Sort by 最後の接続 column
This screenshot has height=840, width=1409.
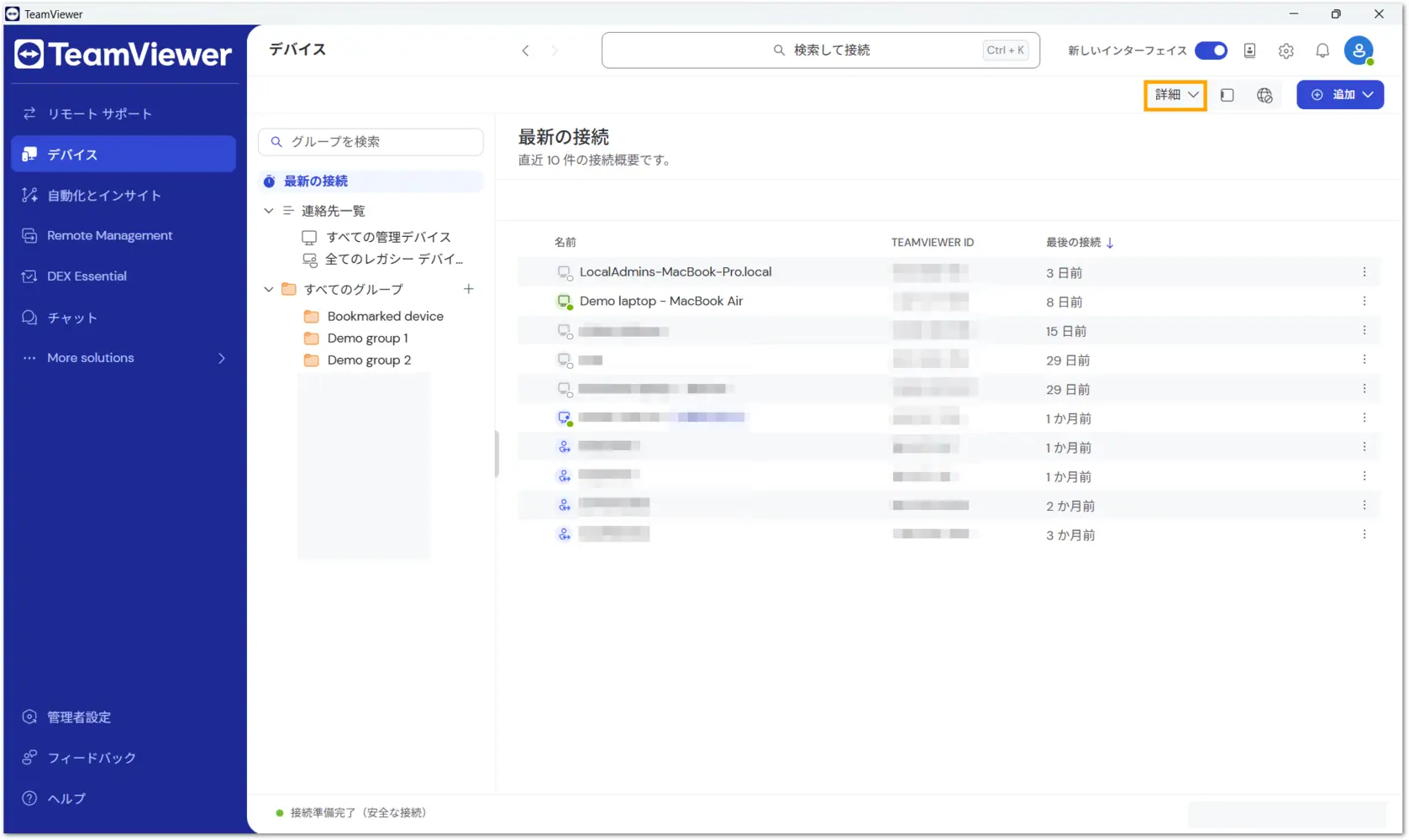(x=1080, y=242)
